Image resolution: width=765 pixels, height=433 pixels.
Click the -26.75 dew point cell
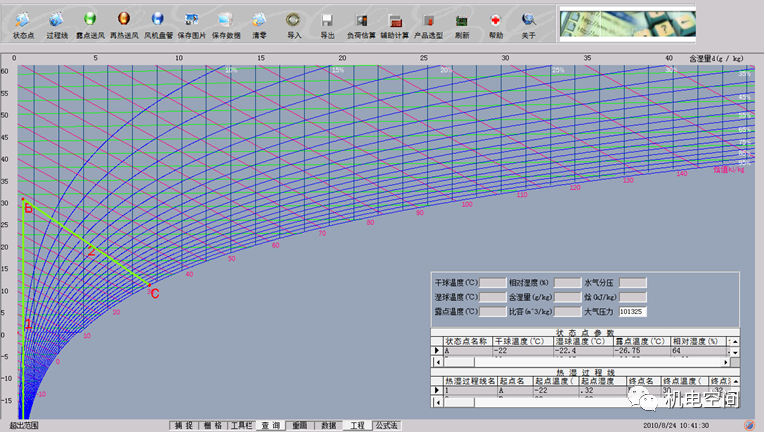[642, 351]
